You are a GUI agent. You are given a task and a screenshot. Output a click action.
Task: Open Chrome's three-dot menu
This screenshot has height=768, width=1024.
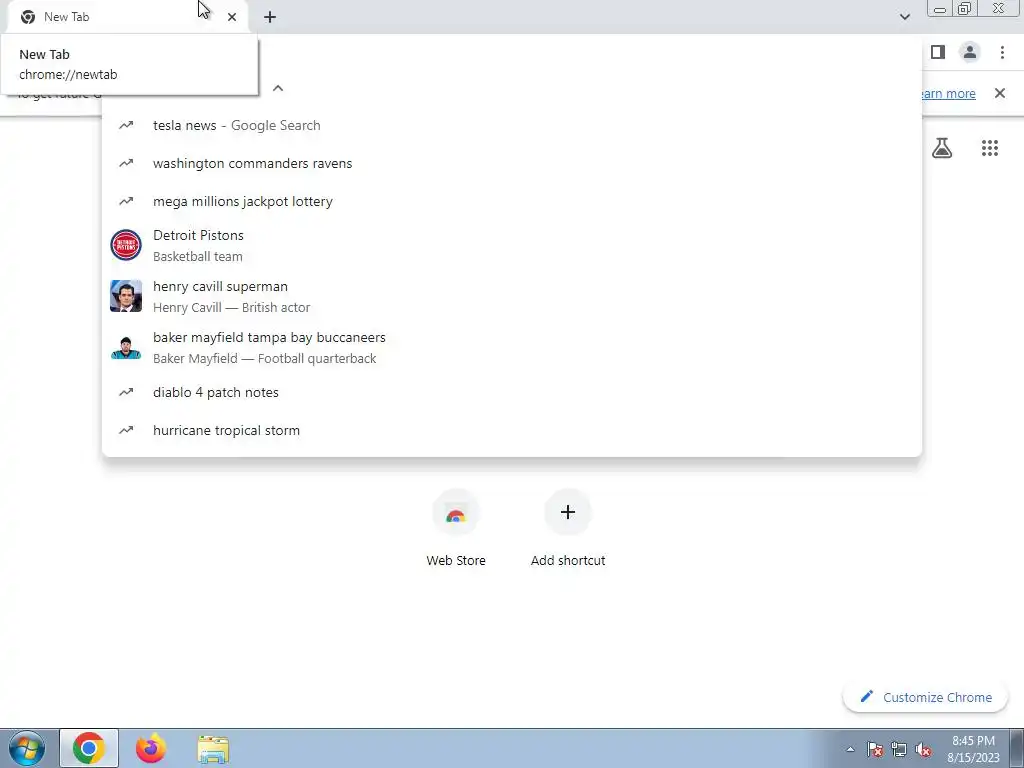[1002, 52]
